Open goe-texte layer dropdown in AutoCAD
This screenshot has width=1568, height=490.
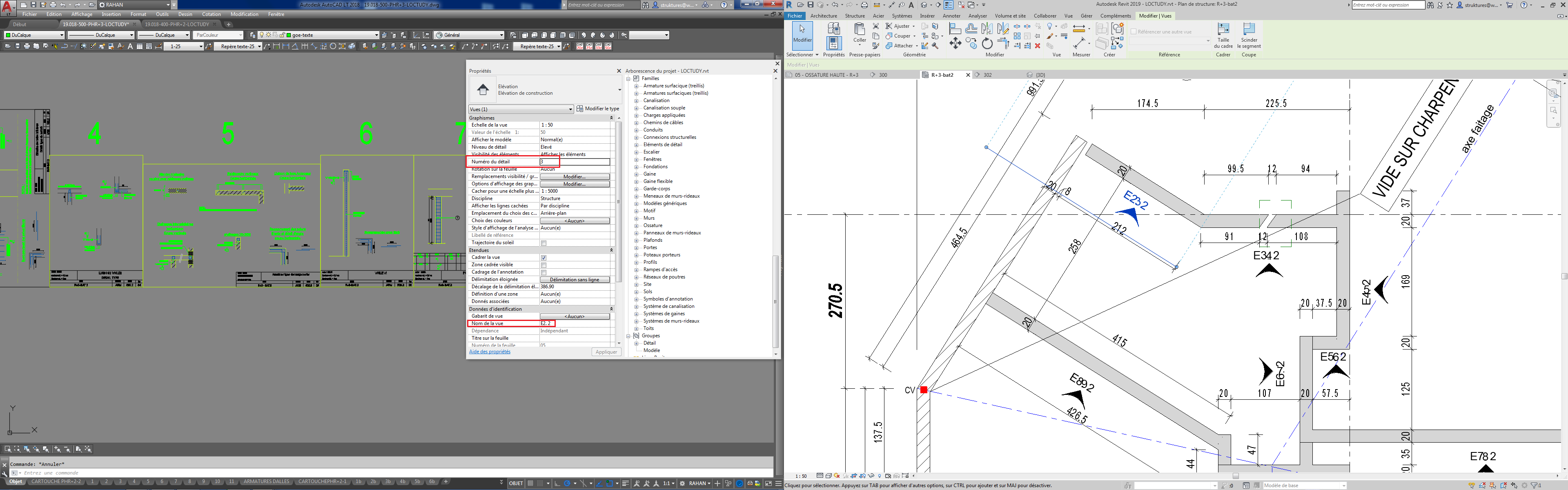[376, 35]
